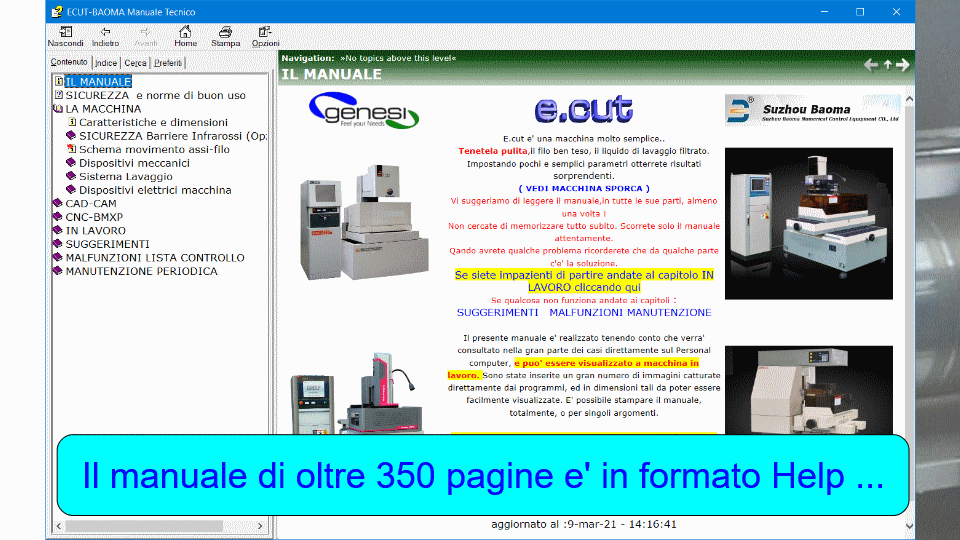Open Caratteristiche e dimensioni topic
This screenshot has height=540, width=960.
pos(153,122)
